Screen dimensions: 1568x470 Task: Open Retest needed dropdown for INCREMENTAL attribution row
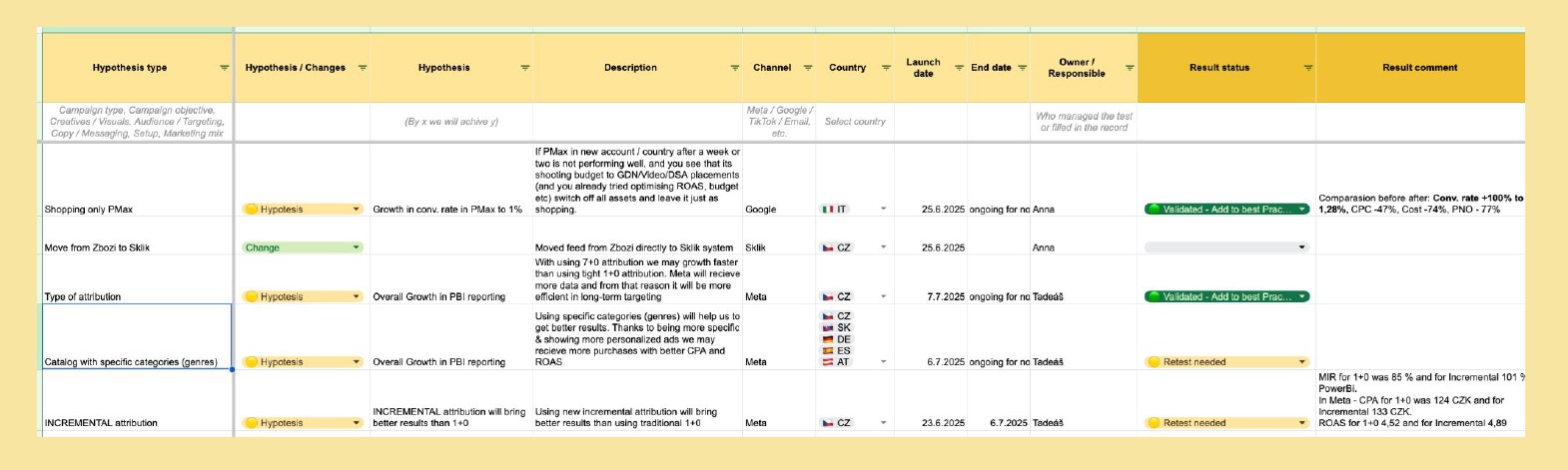[x=1301, y=423]
